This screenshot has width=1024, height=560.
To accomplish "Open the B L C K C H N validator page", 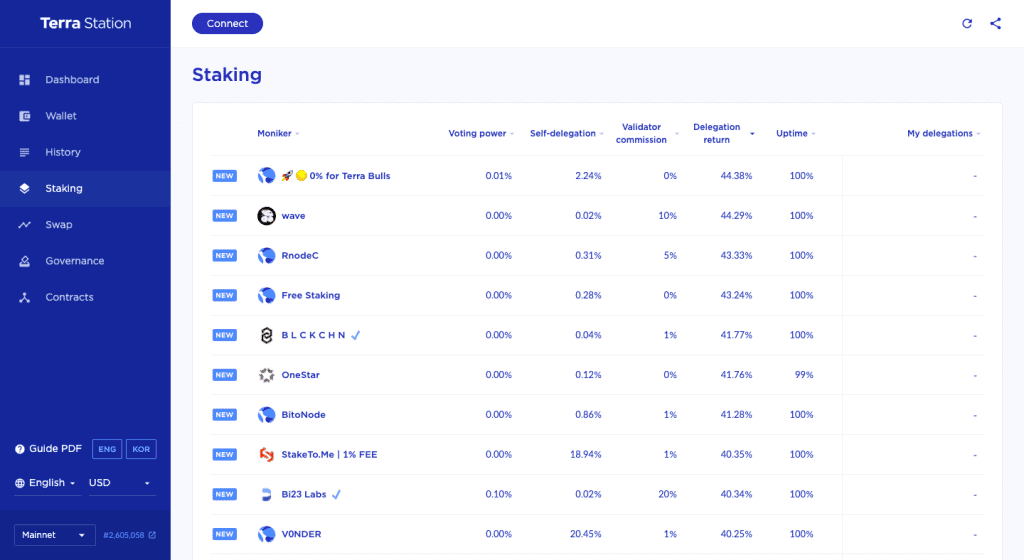I will coord(313,335).
